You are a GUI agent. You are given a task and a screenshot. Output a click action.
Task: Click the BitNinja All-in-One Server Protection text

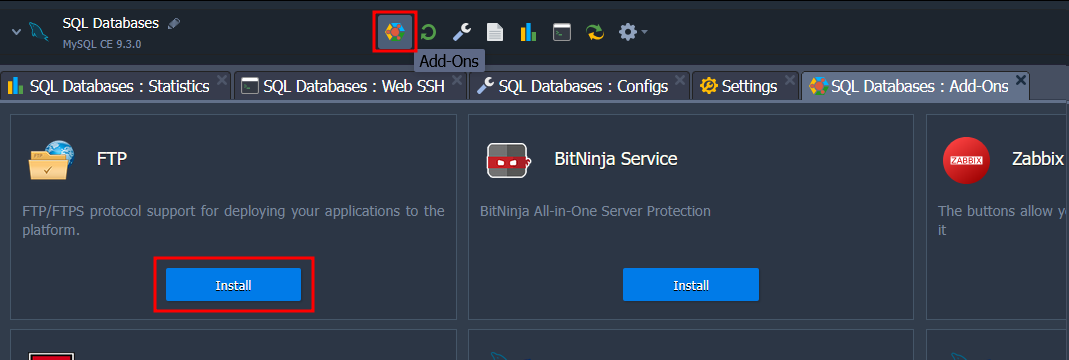click(x=595, y=211)
